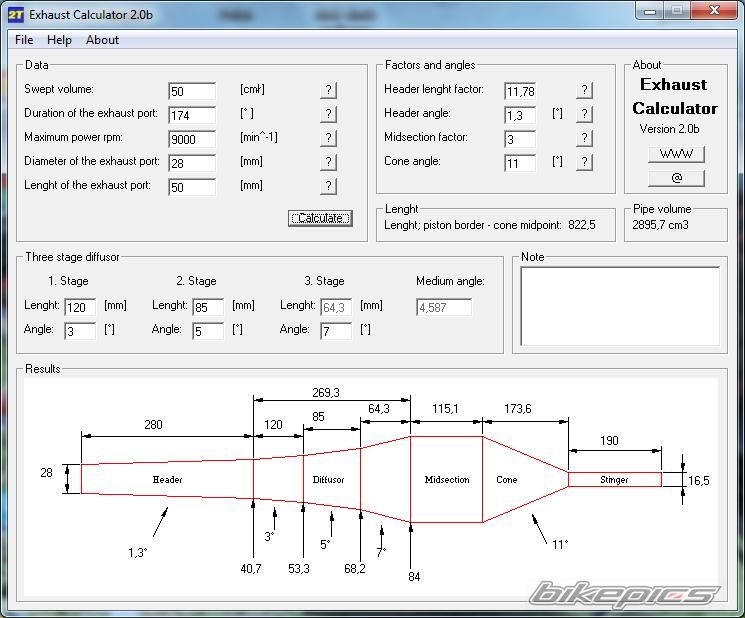Select the Maximum power rpm field
This screenshot has height=618, width=745.
(x=192, y=140)
